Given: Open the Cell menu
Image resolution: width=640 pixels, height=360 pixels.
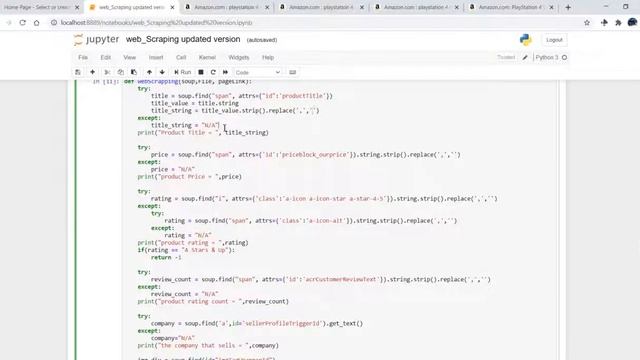Looking at the screenshot, I should point(181,58).
